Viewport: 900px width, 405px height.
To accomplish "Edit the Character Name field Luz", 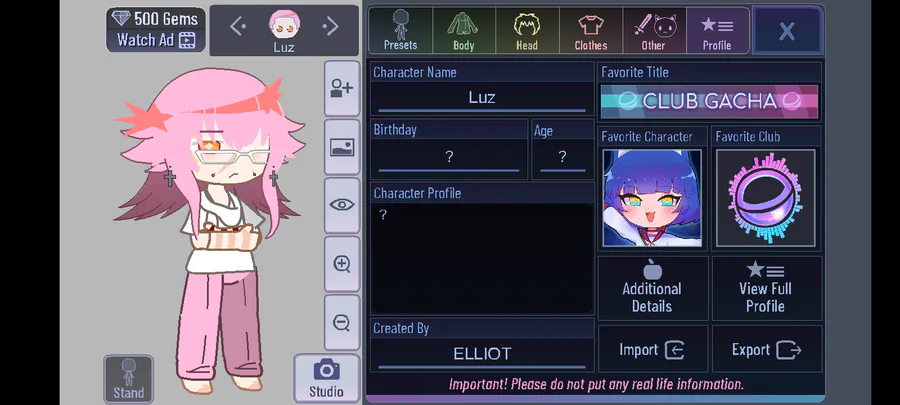I will tap(482, 98).
